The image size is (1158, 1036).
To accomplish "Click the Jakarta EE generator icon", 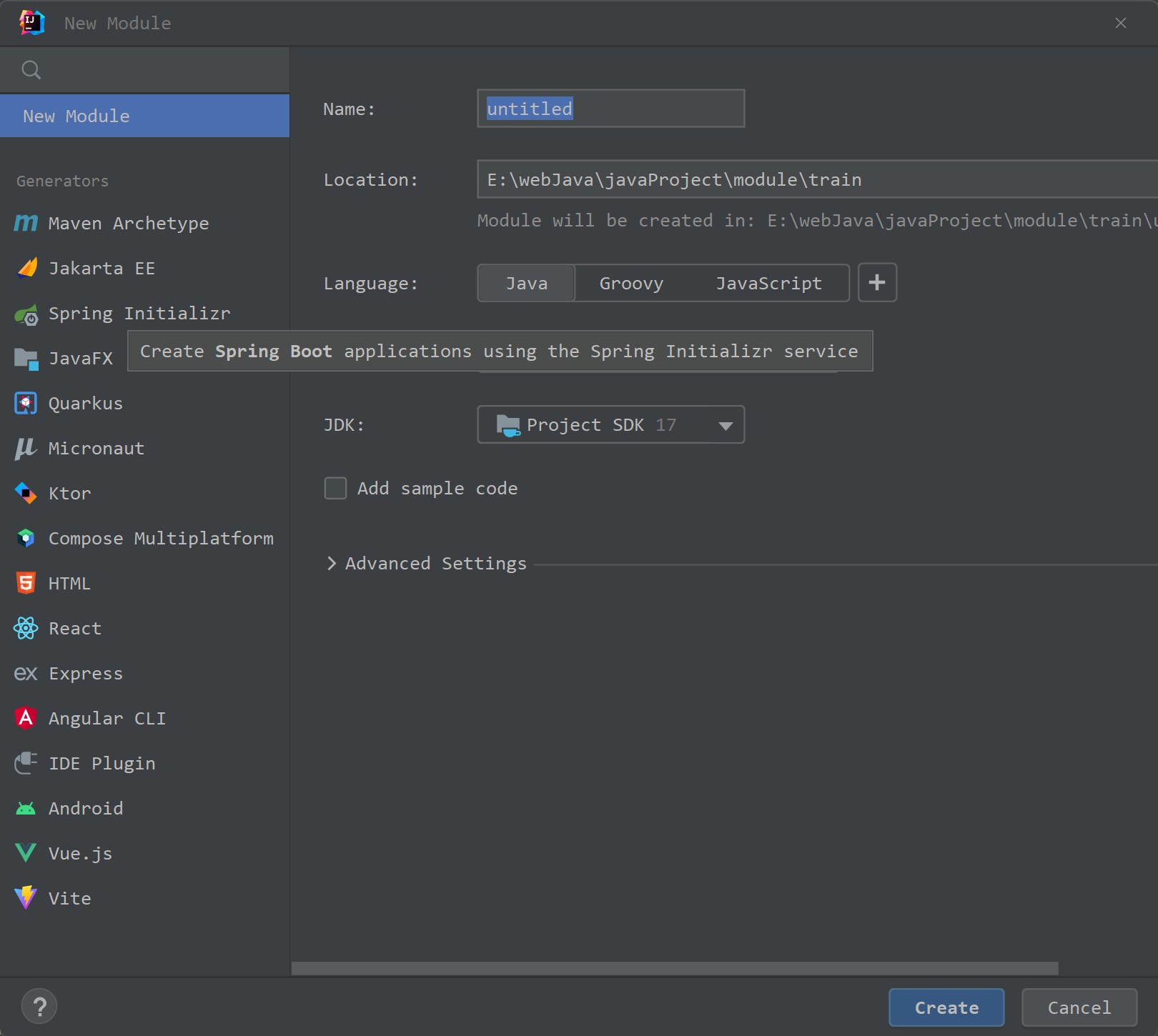I will [26, 268].
